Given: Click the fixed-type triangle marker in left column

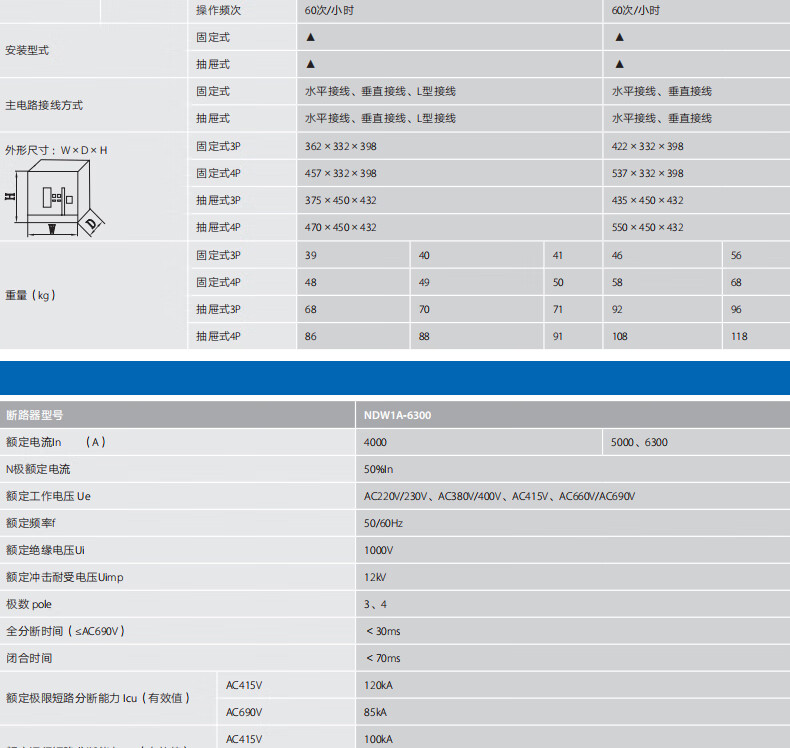Looking at the screenshot, I should click(x=310, y=37).
